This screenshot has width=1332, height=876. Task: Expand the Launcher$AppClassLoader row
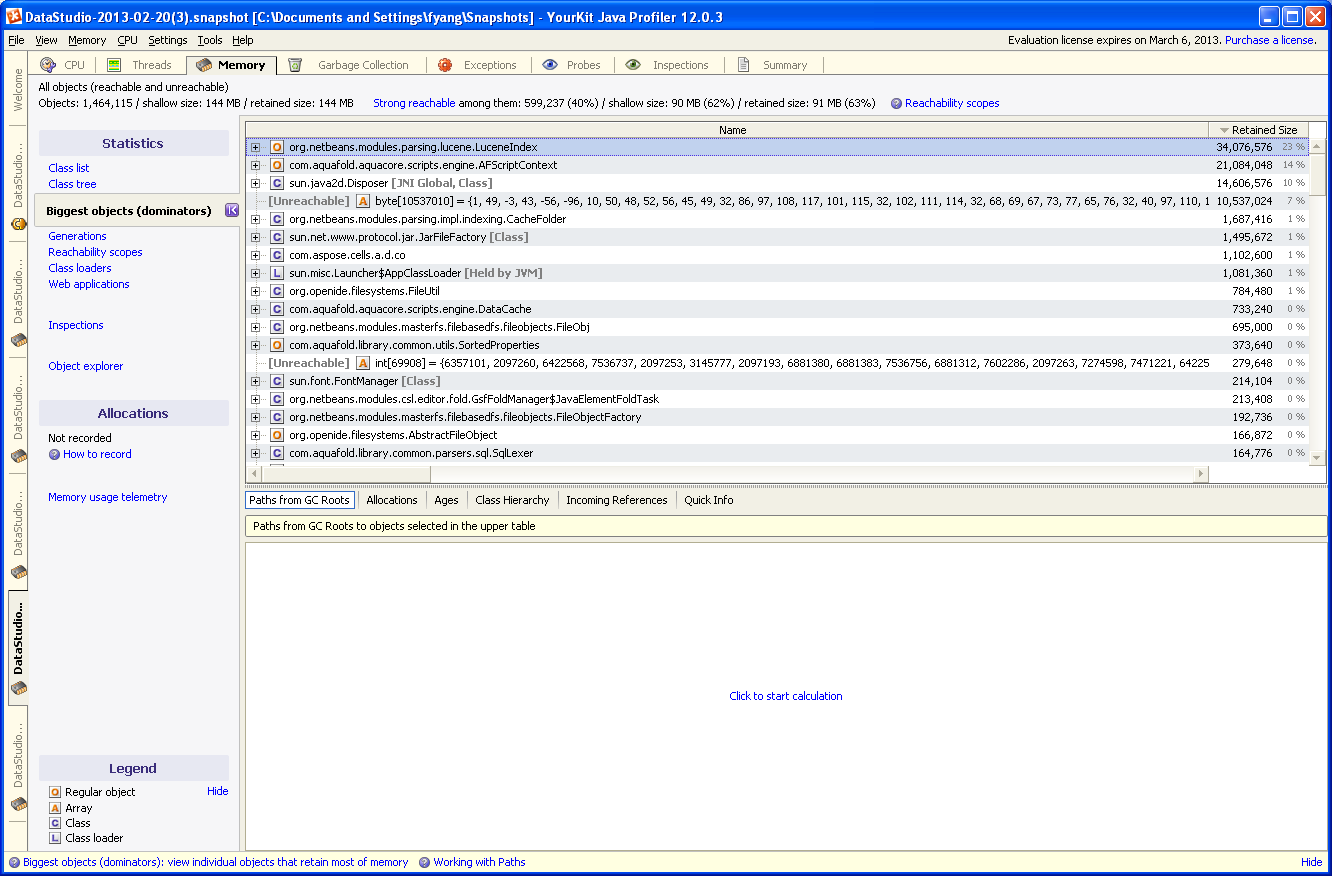(256, 273)
